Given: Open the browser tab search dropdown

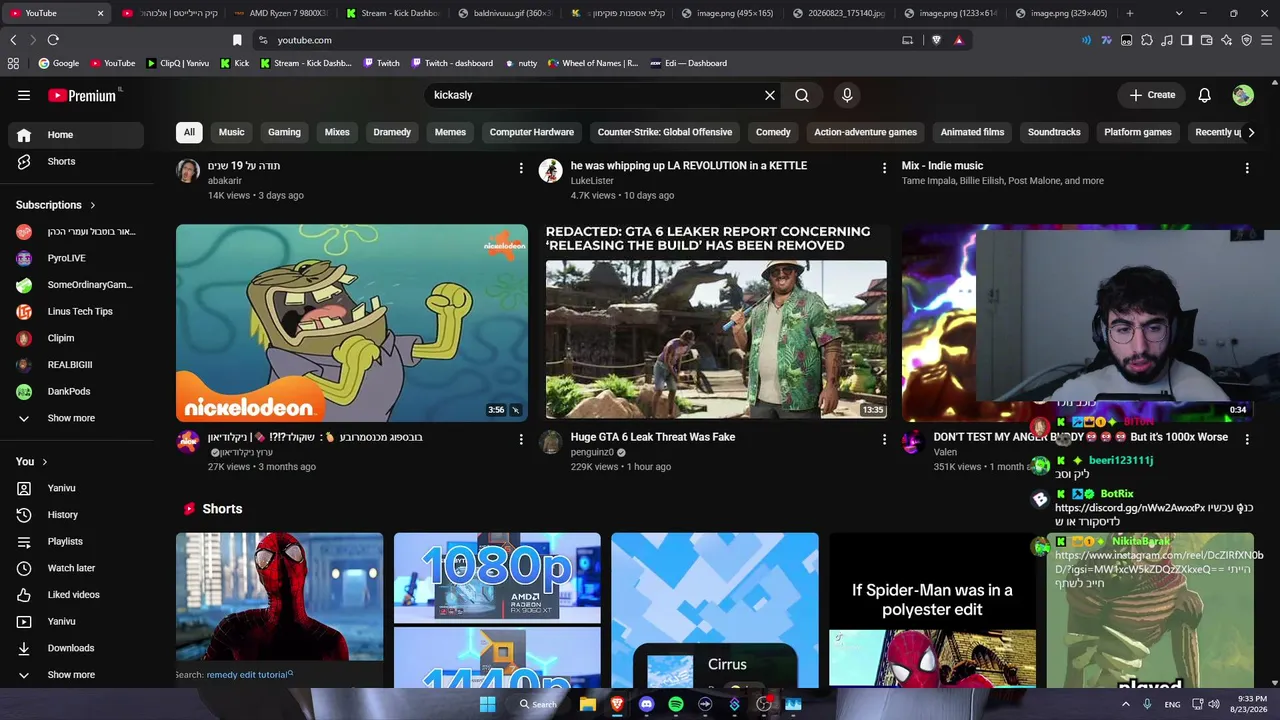Looking at the screenshot, I should (1179, 13).
